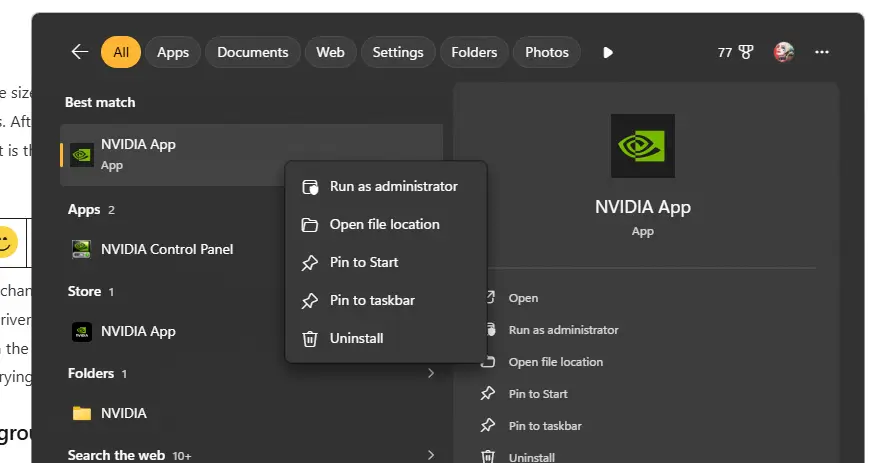Switch to the Documents filter tab
The width and height of the screenshot is (878, 463).
click(253, 52)
